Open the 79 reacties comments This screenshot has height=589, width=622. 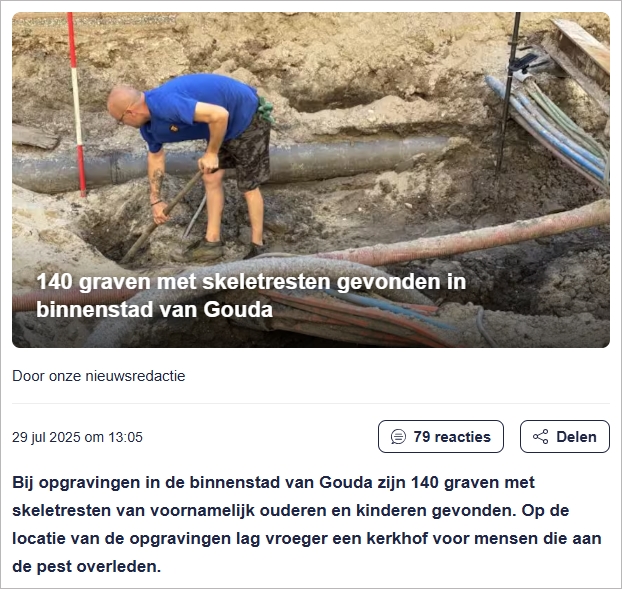[x=441, y=437]
